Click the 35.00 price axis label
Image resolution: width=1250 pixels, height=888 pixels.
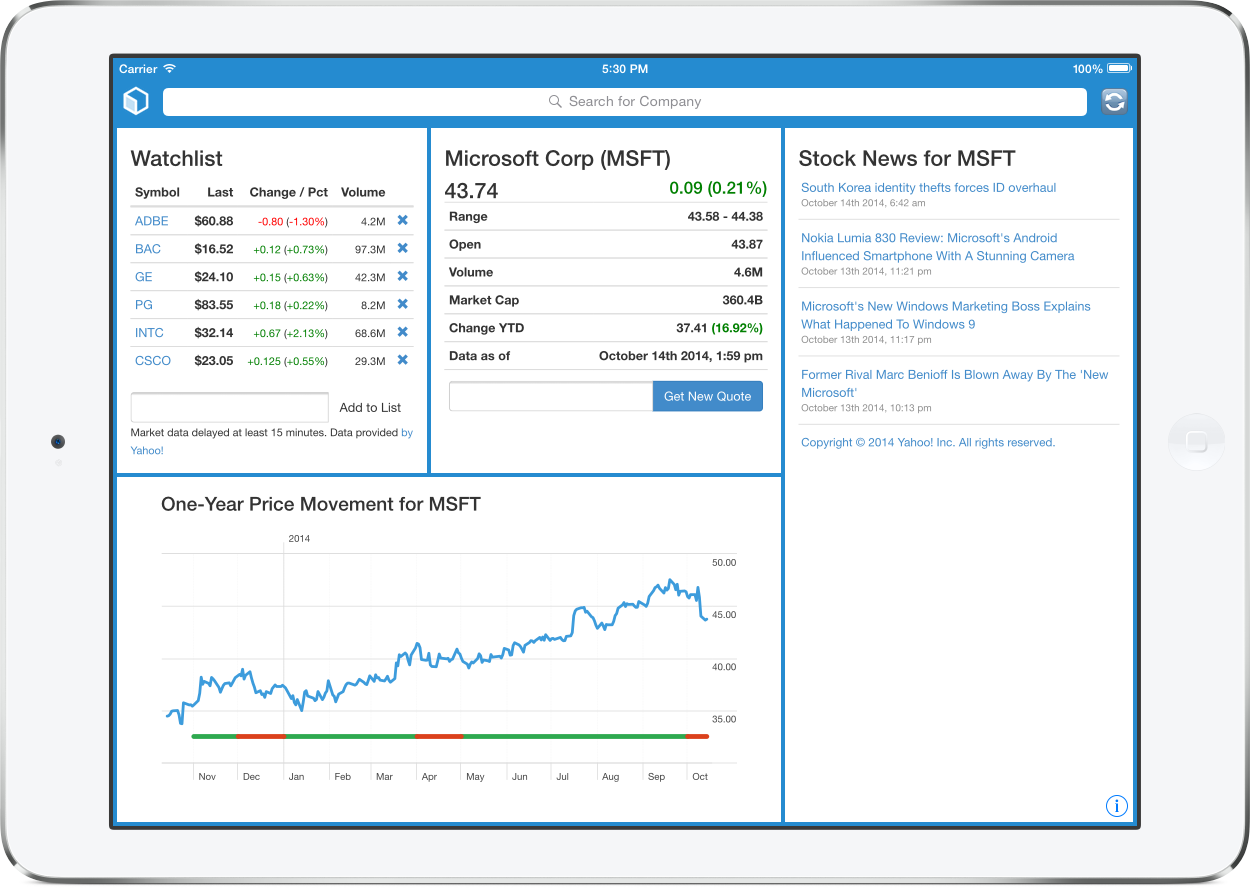tap(724, 719)
